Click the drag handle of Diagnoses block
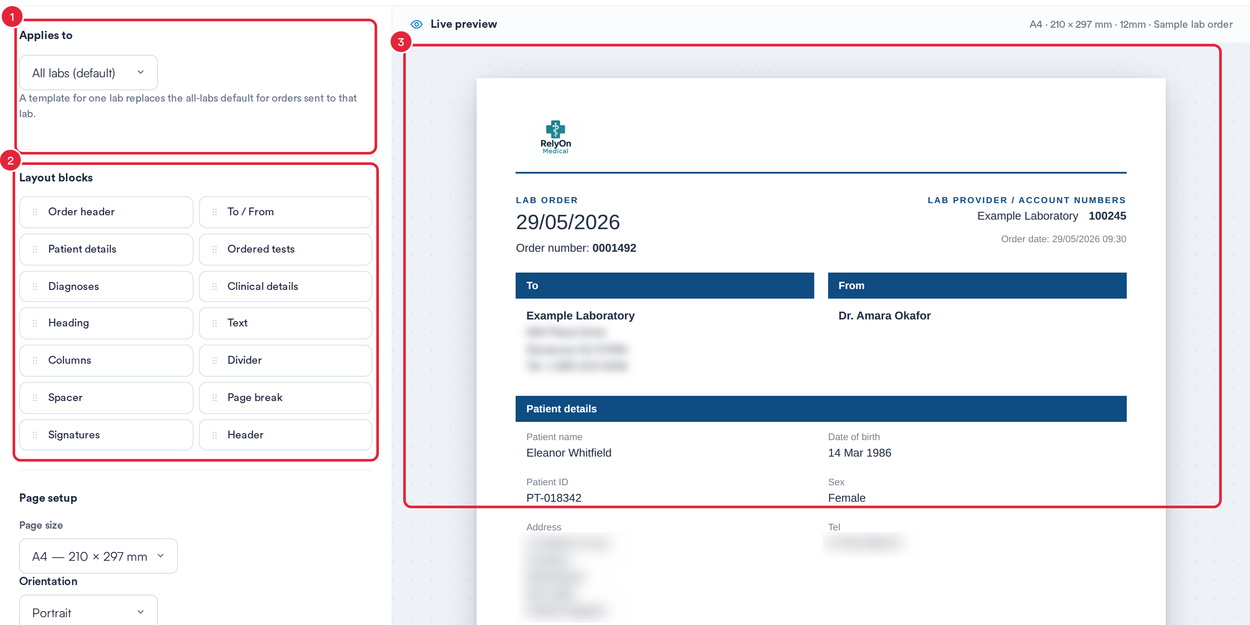 tap(35, 286)
